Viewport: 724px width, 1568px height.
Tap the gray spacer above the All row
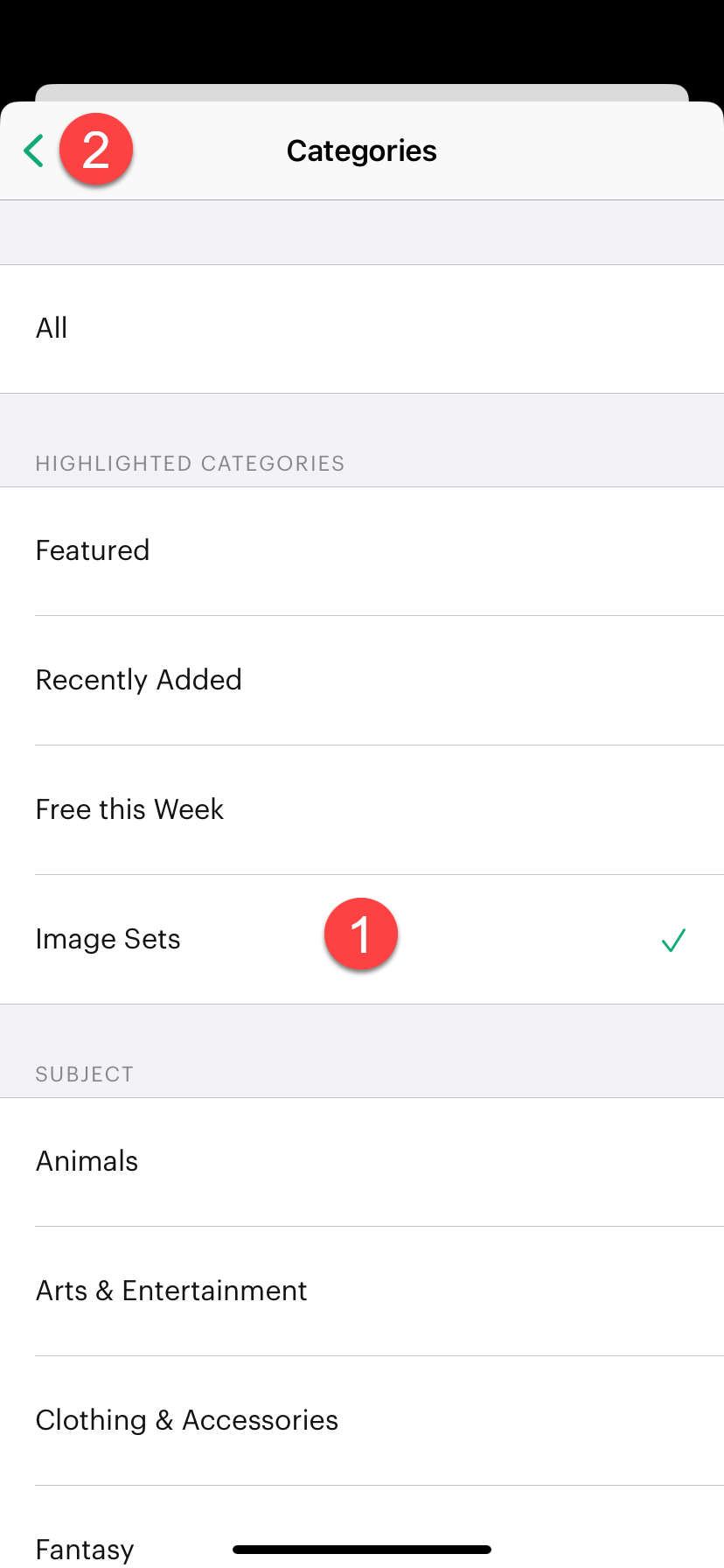coord(362,232)
